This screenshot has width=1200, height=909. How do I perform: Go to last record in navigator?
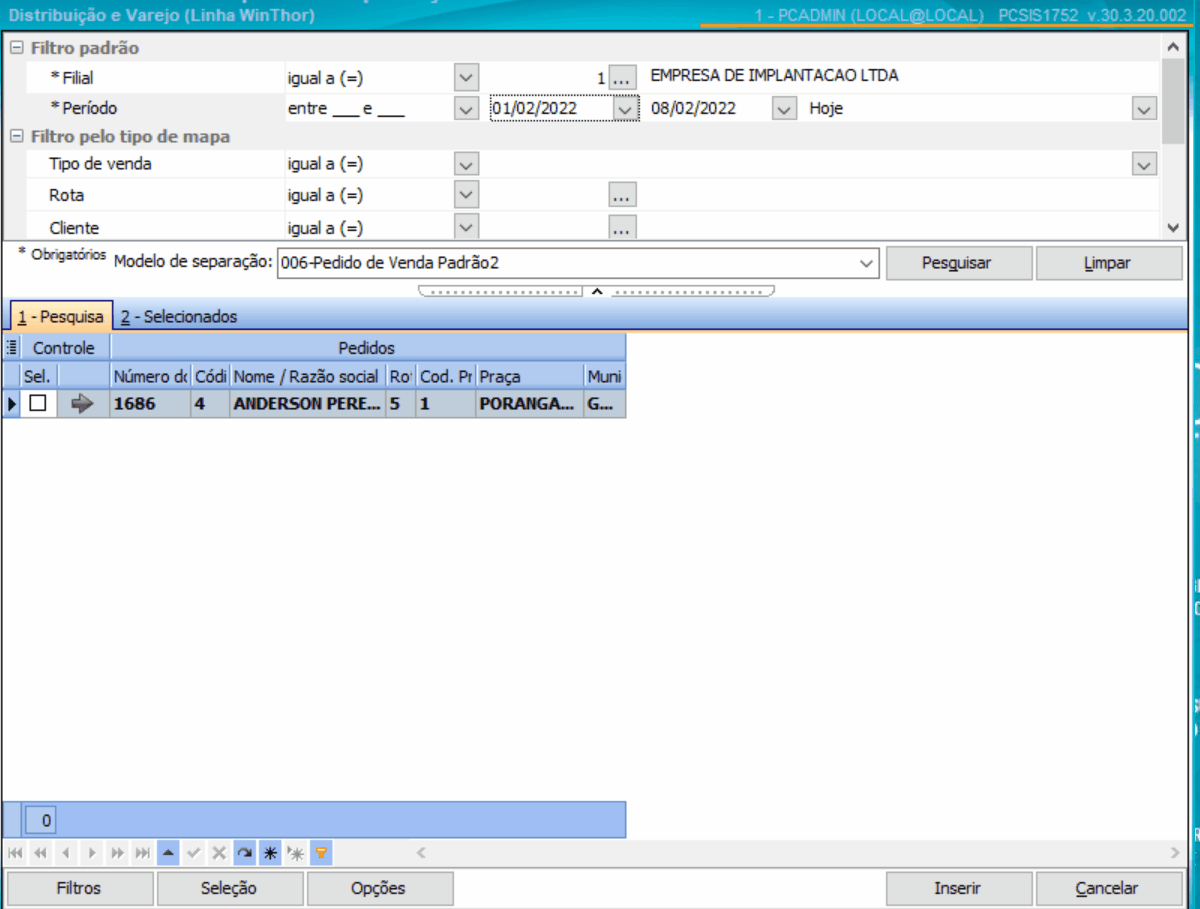point(143,854)
